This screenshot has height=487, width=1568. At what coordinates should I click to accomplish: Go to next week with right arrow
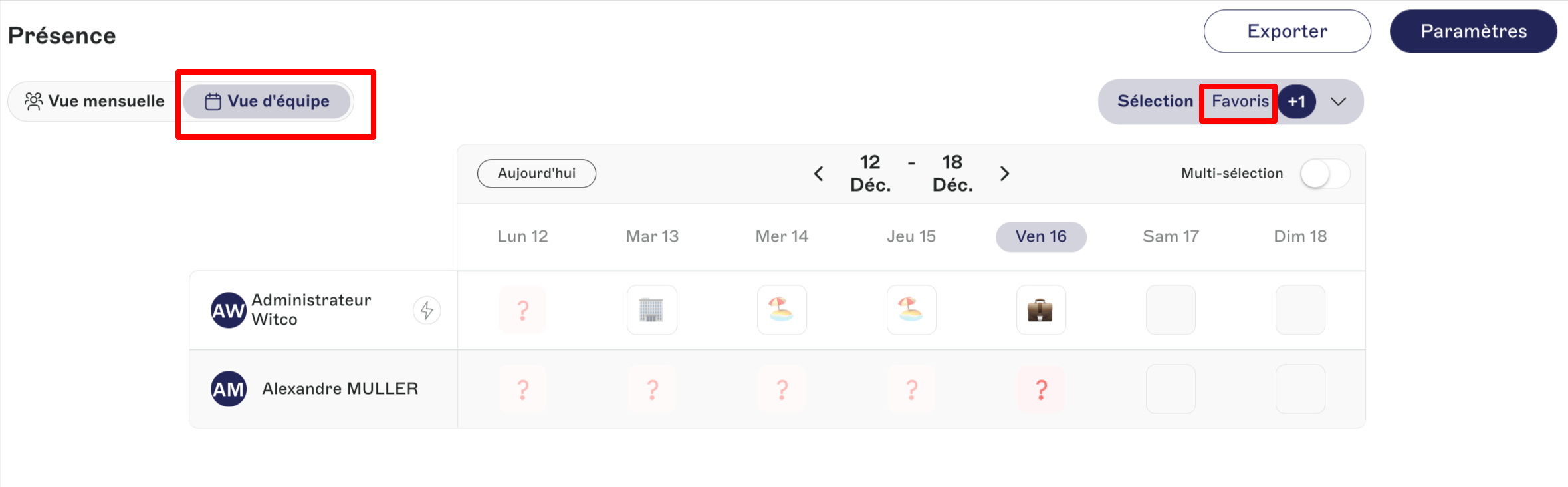coord(1004,174)
